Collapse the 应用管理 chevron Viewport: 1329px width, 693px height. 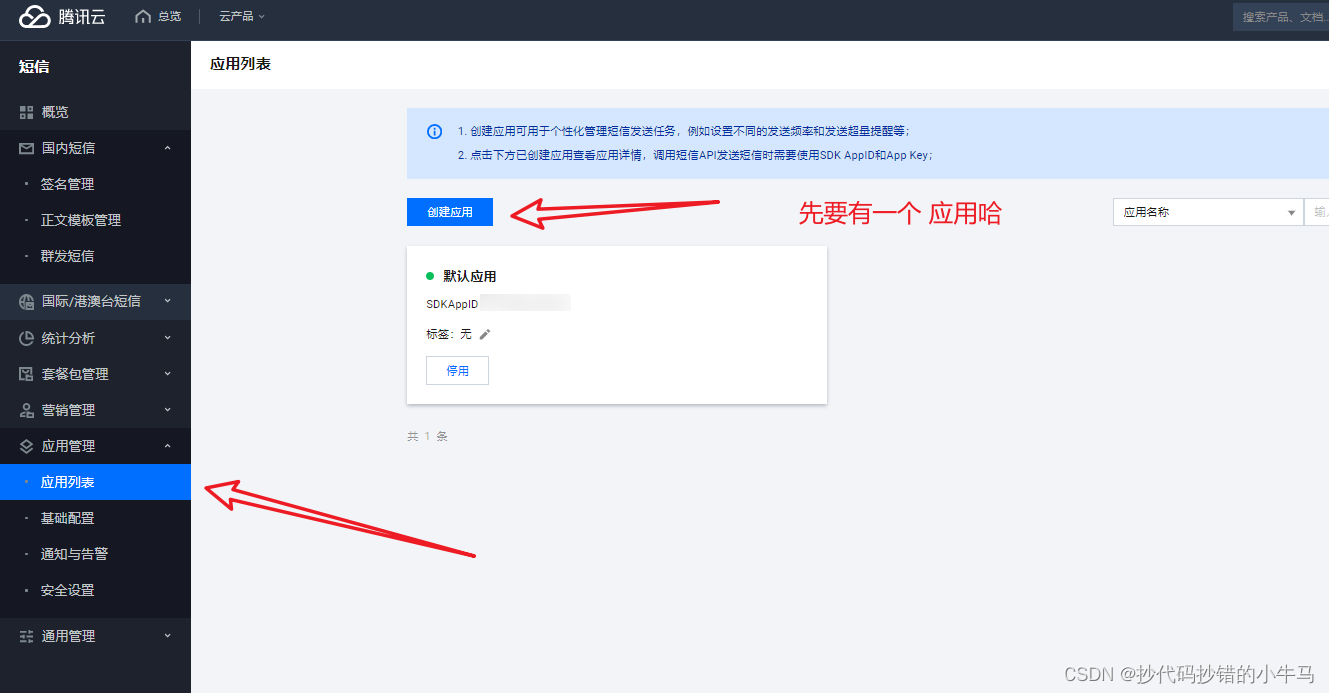[x=167, y=446]
